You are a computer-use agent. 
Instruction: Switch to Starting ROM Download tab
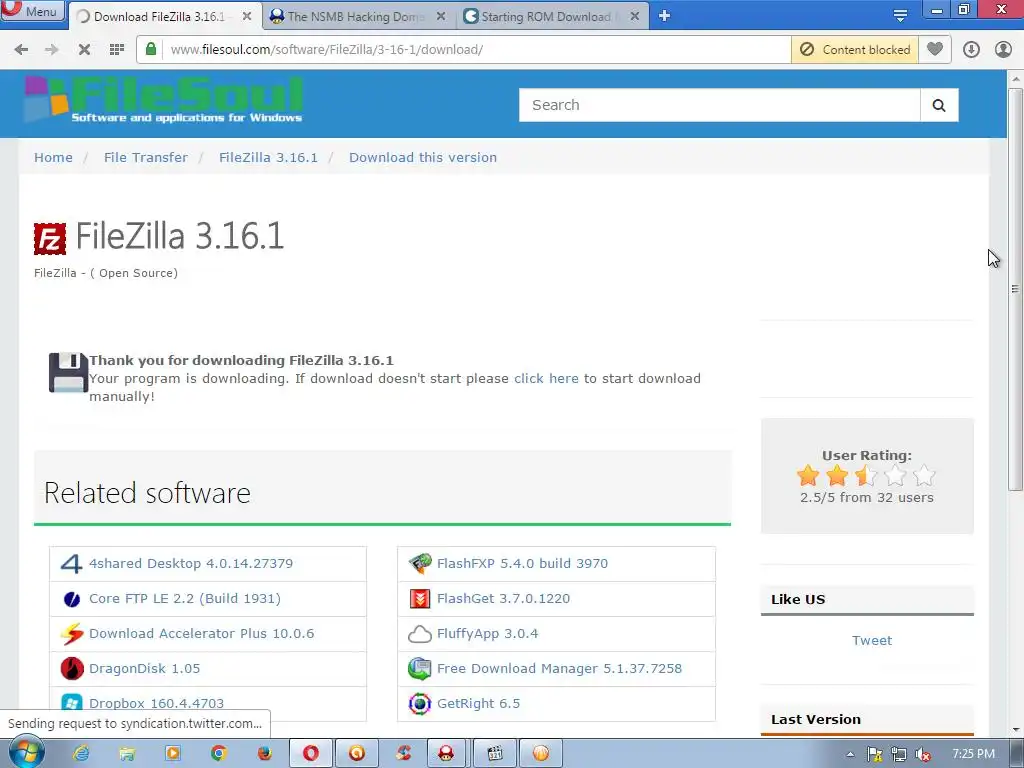coord(551,16)
